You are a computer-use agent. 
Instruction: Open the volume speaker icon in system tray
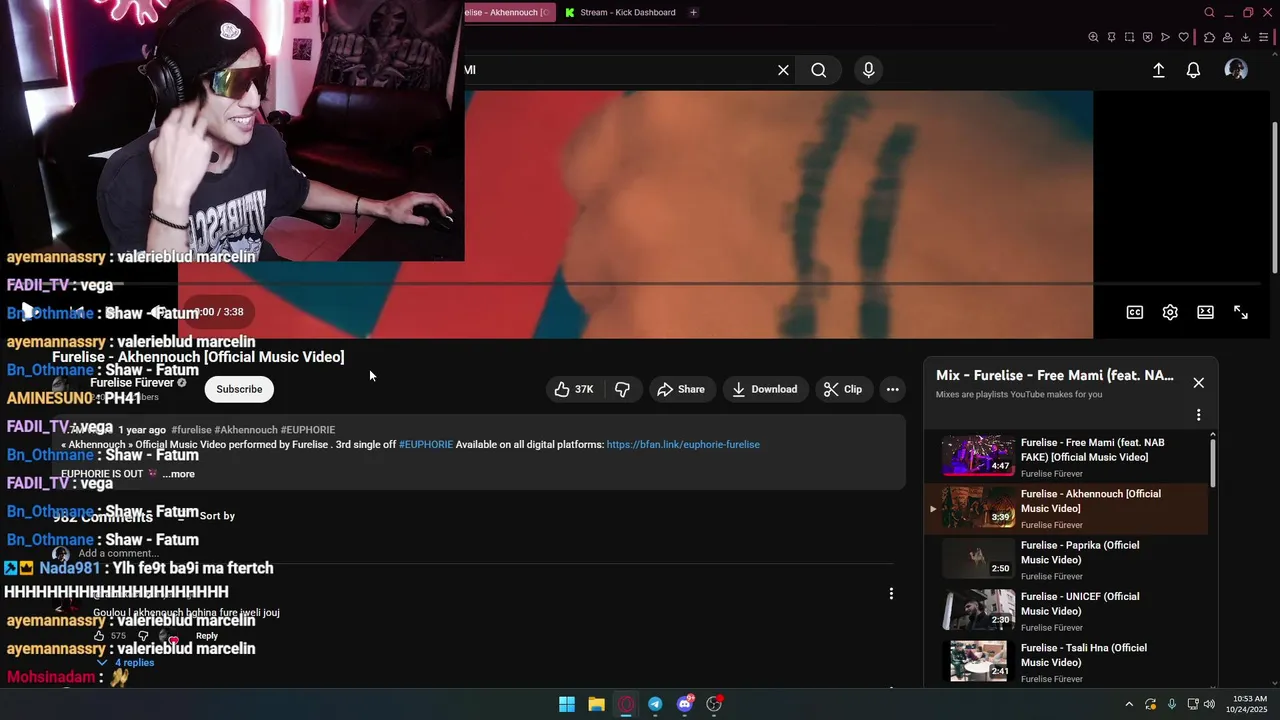click(1209, 704)
